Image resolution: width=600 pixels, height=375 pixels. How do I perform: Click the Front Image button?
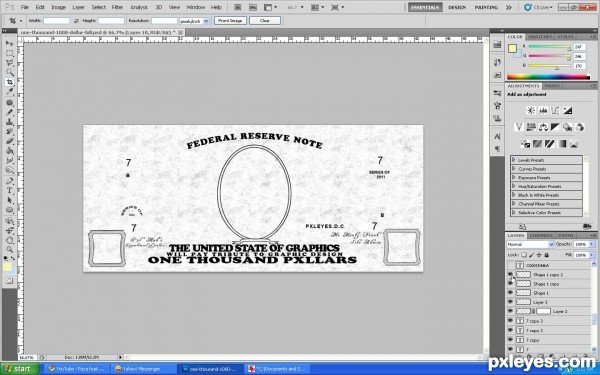tap(230, 21)
